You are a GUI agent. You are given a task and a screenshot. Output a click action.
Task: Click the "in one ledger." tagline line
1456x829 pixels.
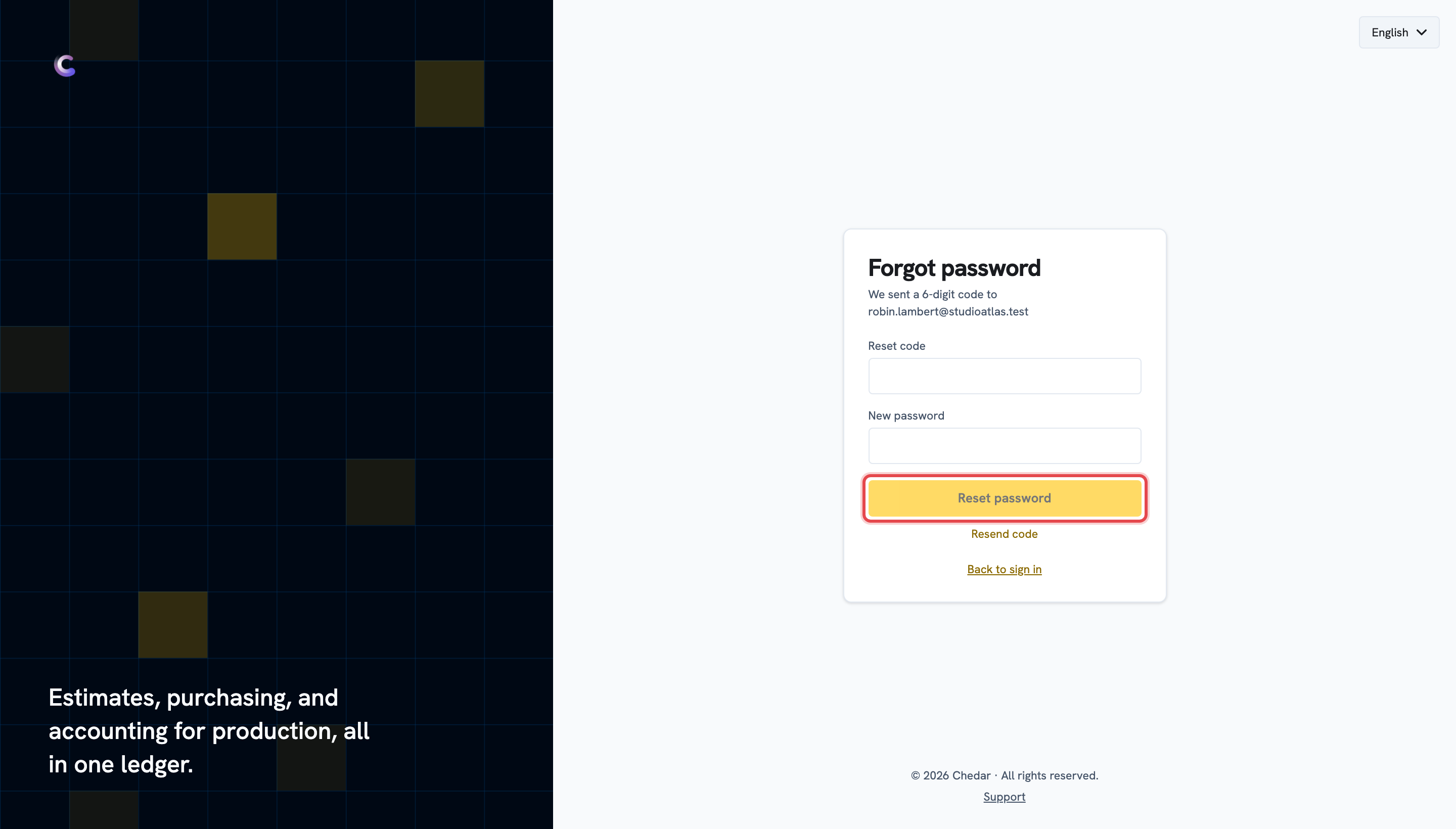(121, 764)
